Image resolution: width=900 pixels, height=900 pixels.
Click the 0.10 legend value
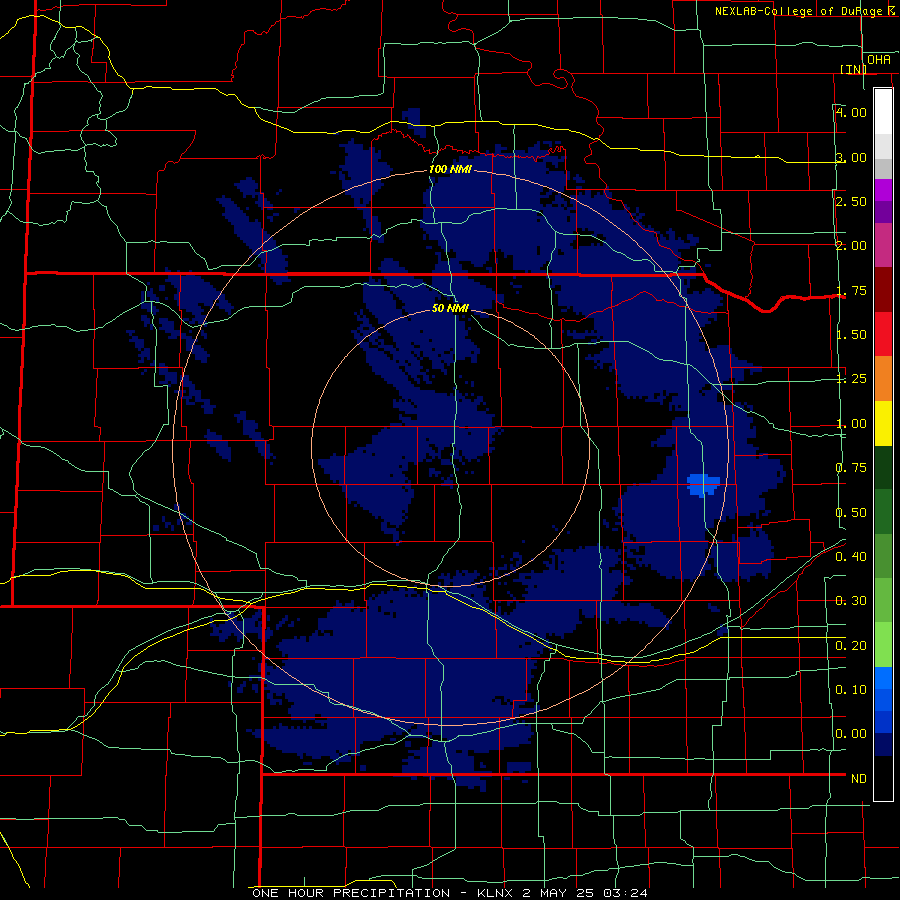[851, 689]
